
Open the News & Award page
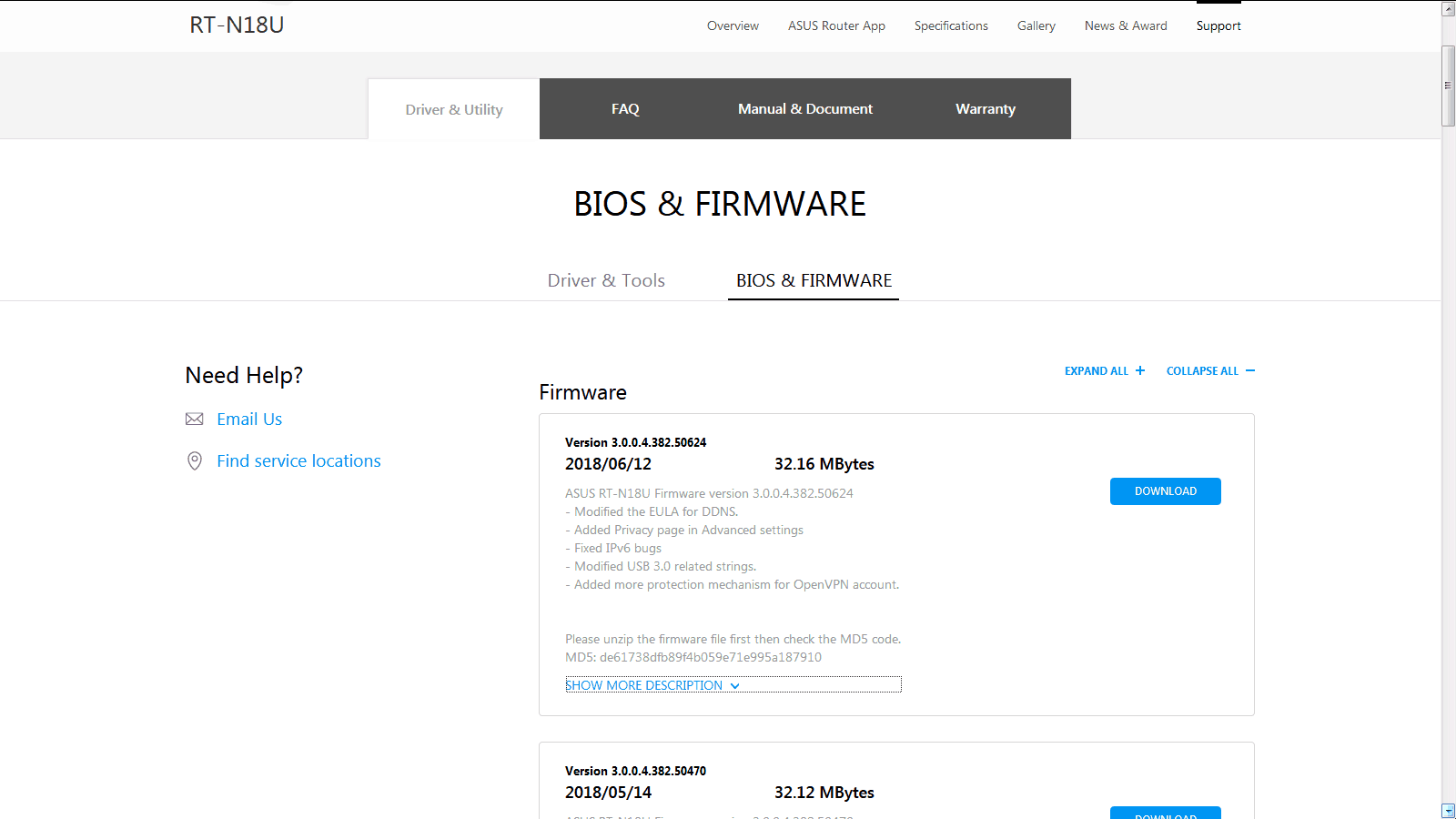click(x=1126, y=25)
